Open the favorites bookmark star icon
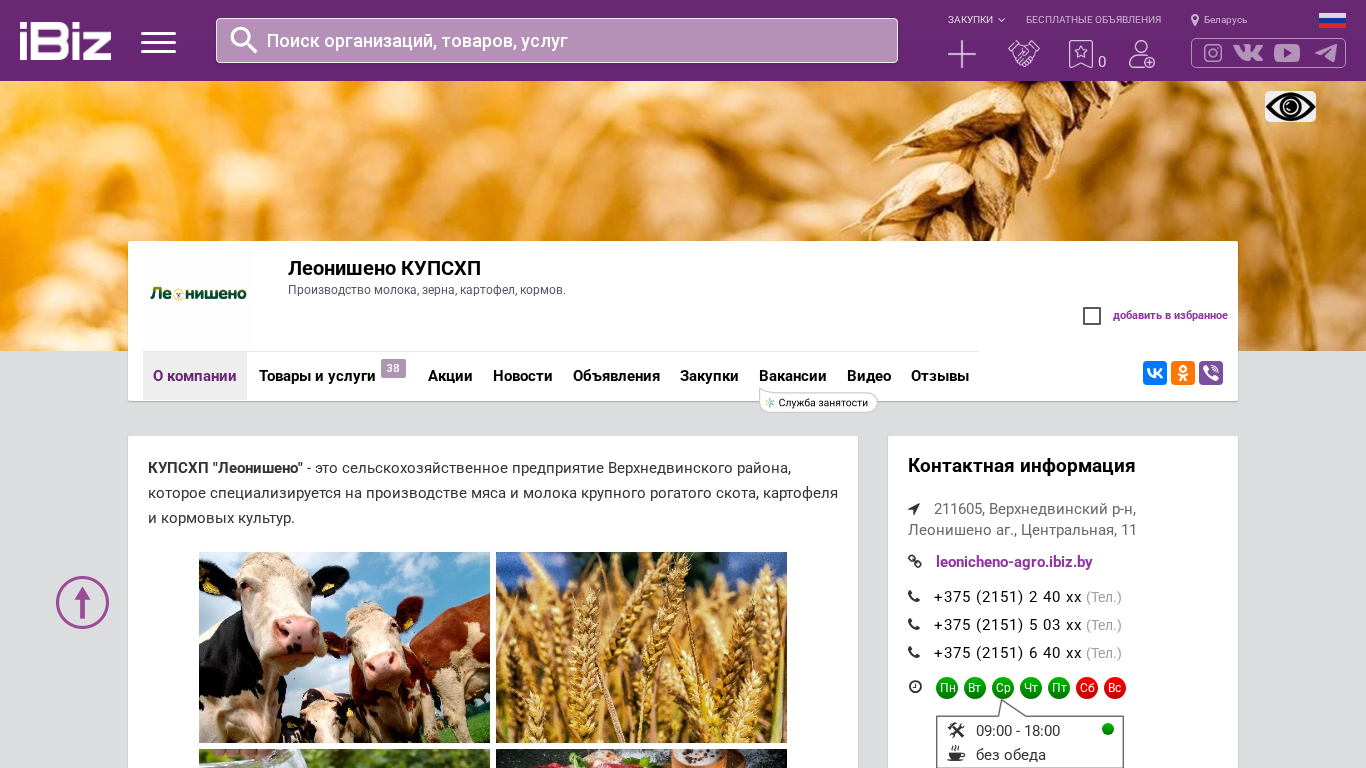 point(1081,54)
